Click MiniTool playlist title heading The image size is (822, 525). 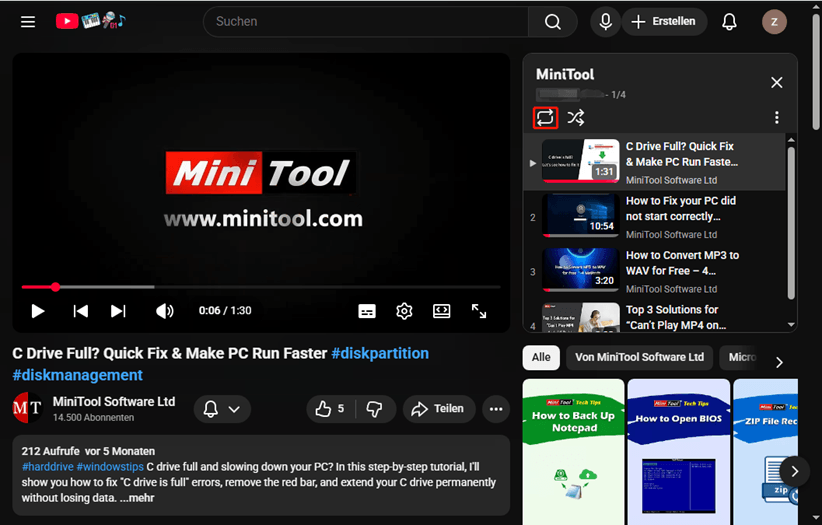click(565, 74)
